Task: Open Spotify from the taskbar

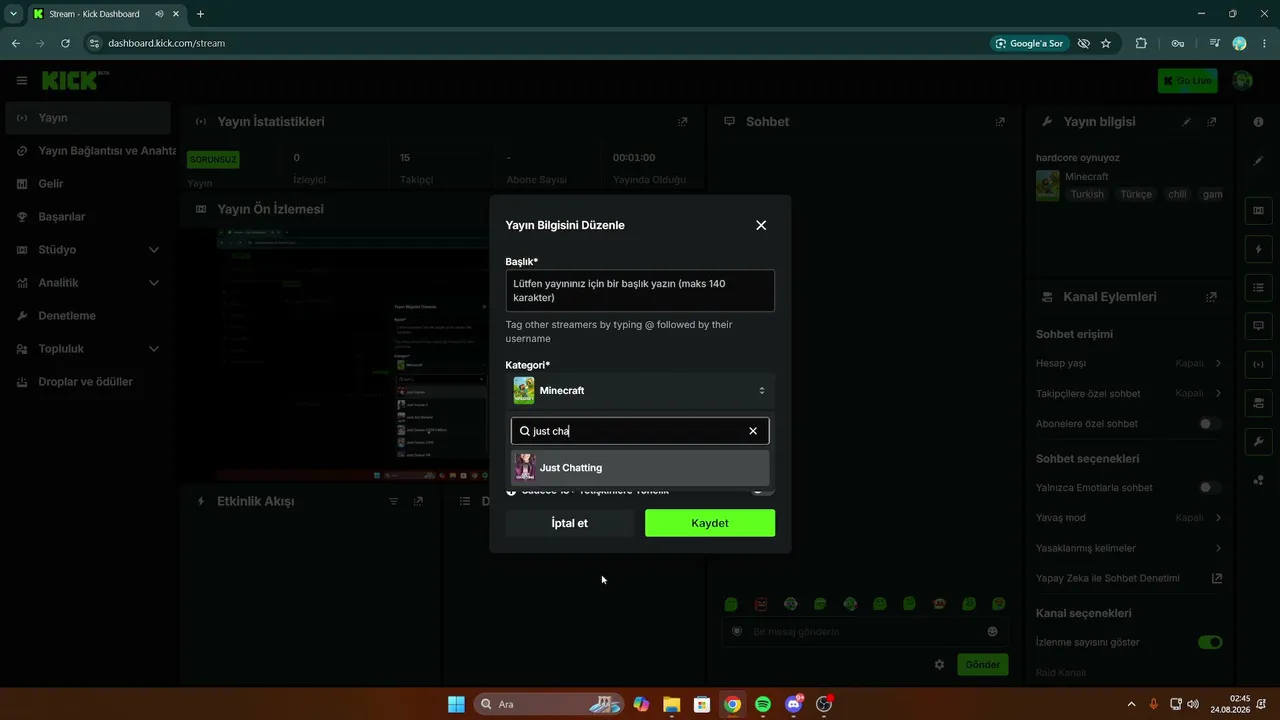Action: tap(763, 704)
